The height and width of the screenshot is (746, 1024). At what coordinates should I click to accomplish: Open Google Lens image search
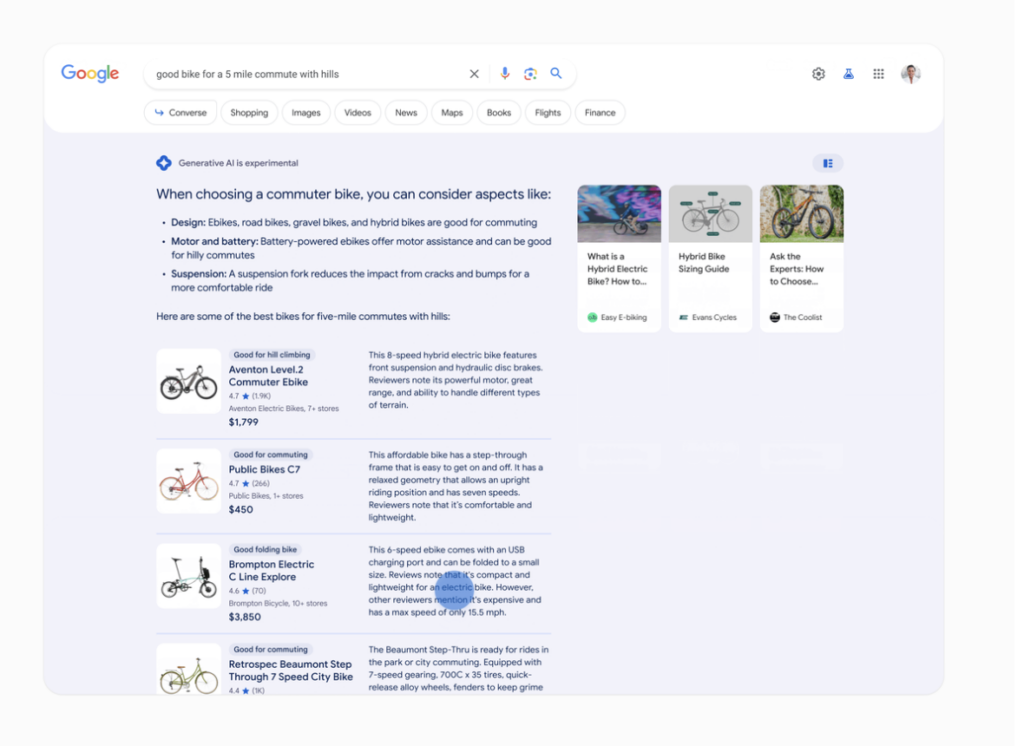tap(530, 74)
